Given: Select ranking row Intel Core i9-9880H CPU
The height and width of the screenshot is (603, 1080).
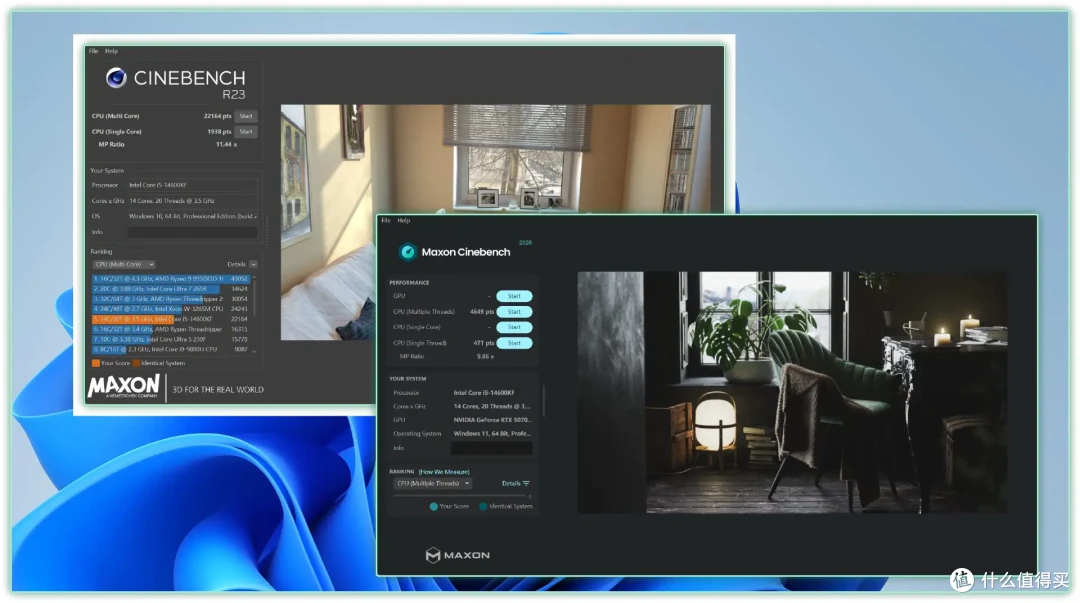Looking at the screenshot, I should 170,349.
